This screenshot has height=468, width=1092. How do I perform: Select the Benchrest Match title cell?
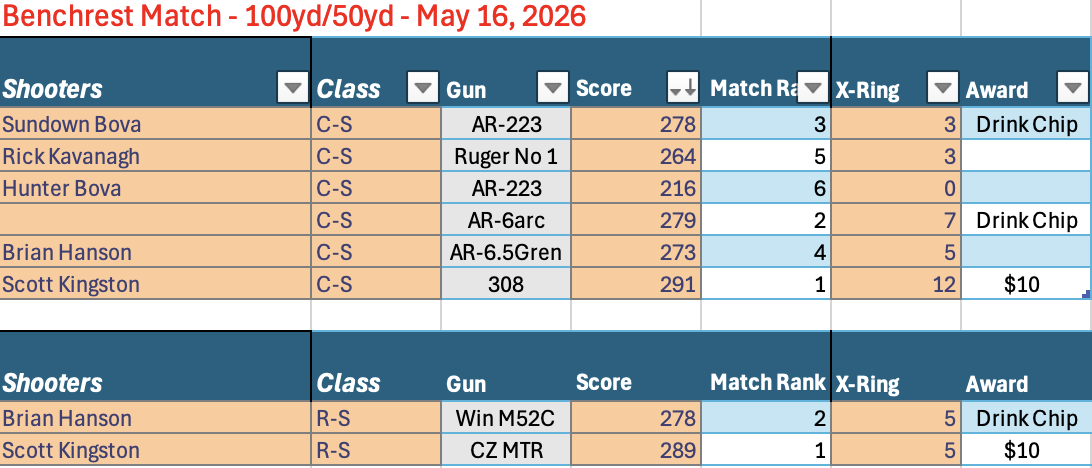(x=294, y=16)
